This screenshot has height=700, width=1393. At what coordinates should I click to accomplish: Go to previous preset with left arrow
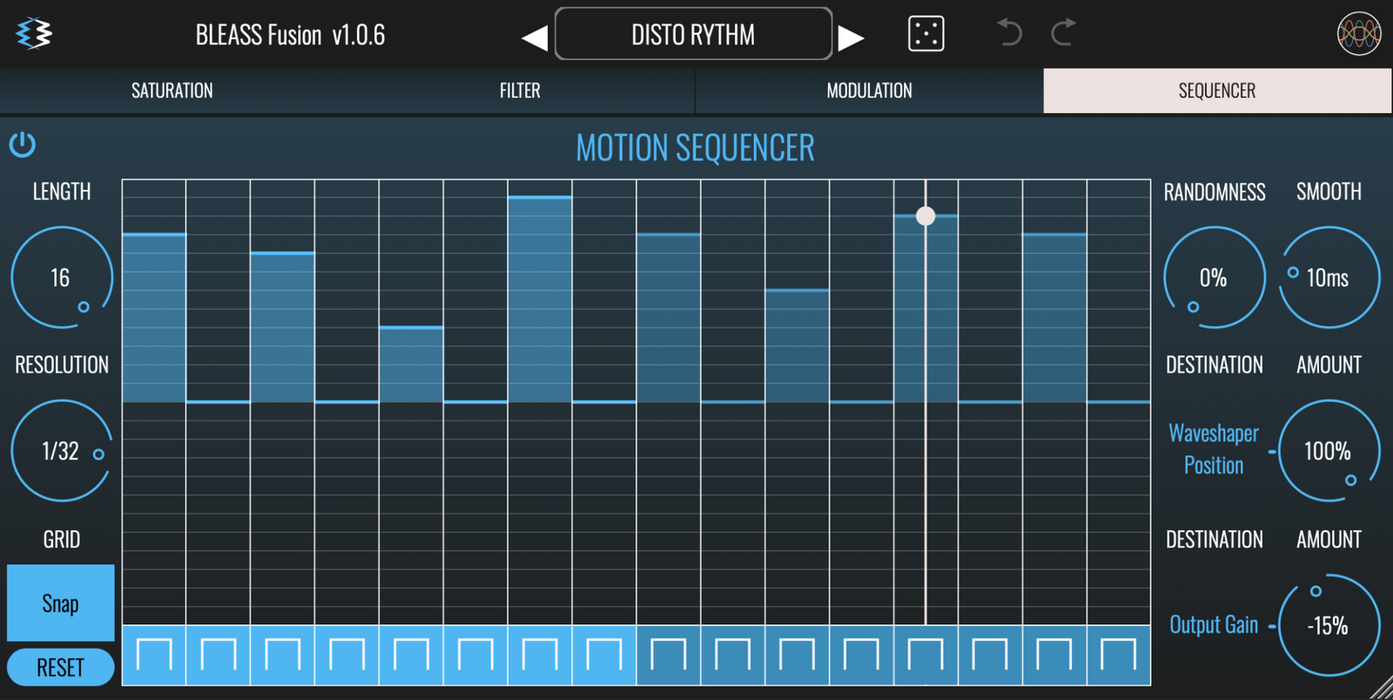click(535, 37)
